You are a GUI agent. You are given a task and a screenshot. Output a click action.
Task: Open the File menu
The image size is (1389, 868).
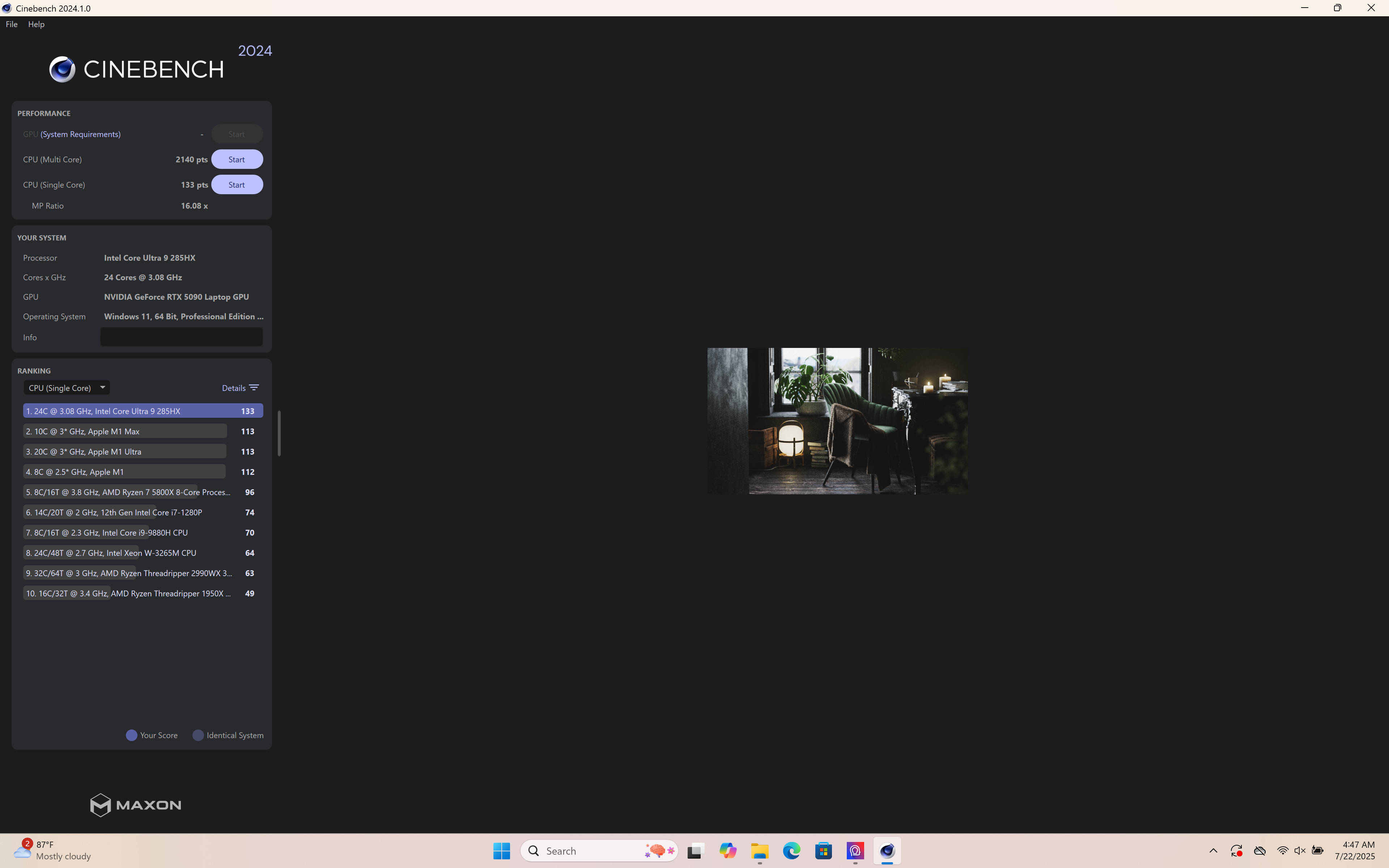pos(12,24)
